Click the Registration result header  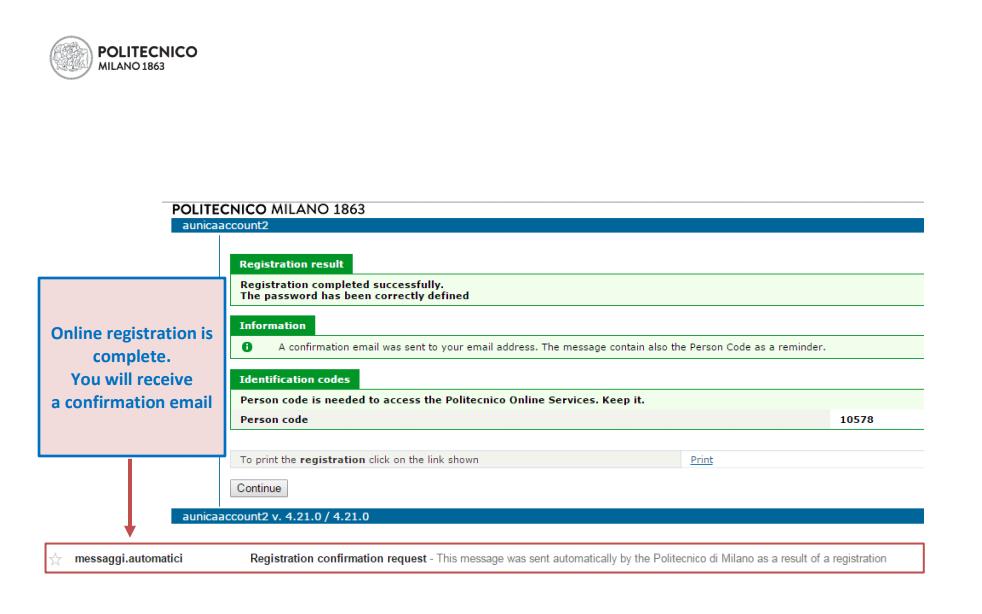[x=291, y=264]
